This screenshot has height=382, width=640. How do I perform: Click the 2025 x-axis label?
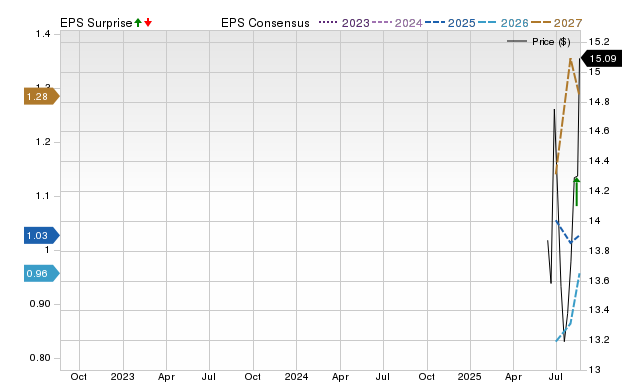(470, 376)
